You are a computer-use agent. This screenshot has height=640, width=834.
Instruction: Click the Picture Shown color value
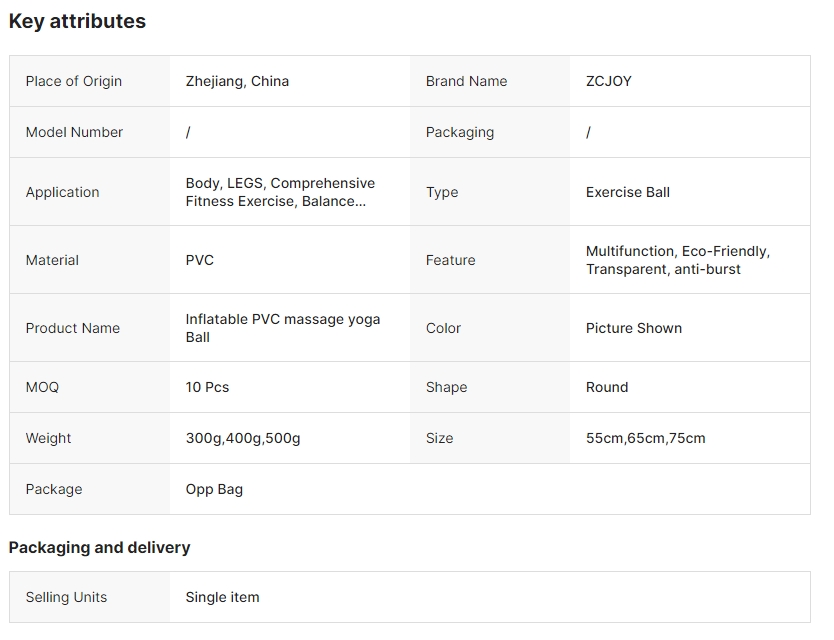point(633,328)
